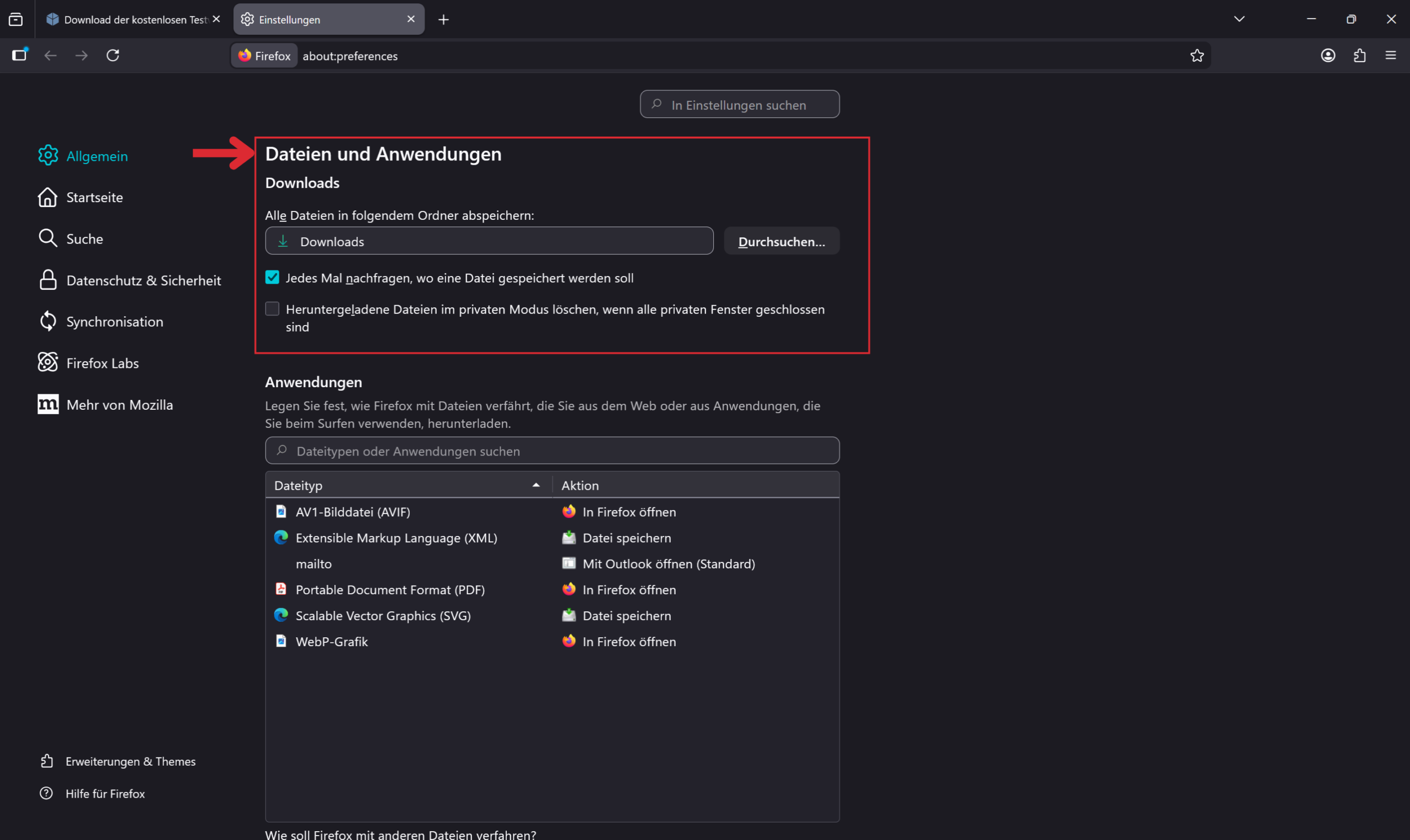Screen dimensions: 1410x840
Task: Reload the current page
Action: pos(113,56)
